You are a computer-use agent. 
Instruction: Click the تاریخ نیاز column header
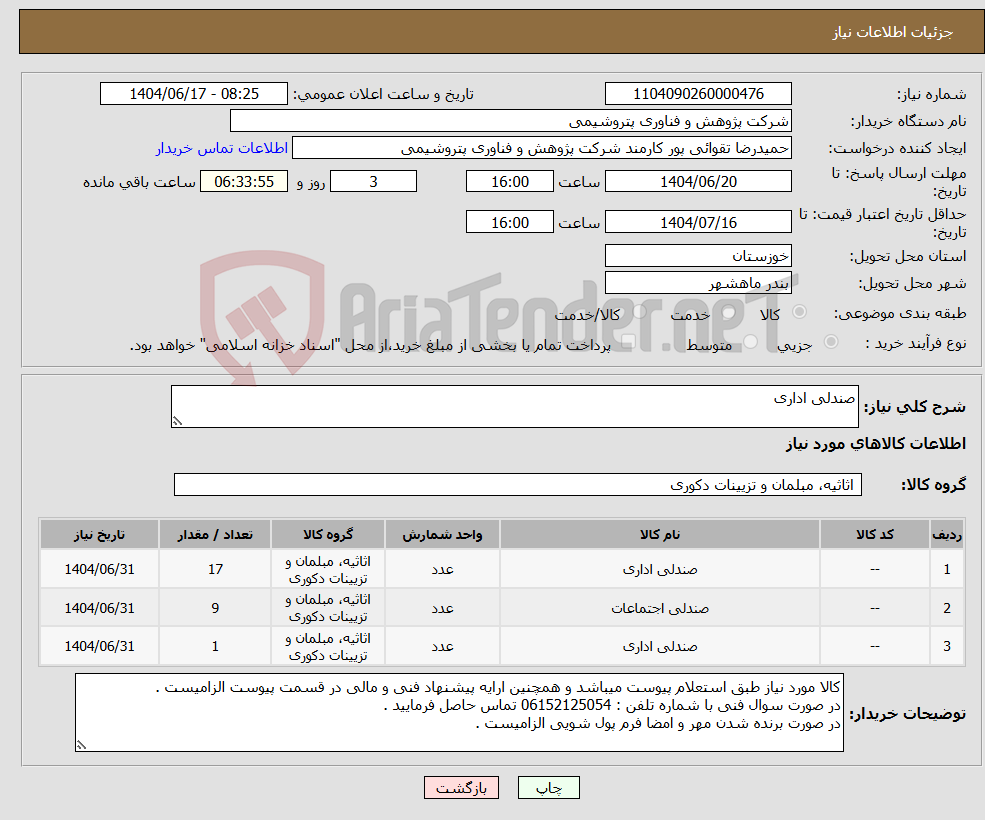click(x=99, y=534)
